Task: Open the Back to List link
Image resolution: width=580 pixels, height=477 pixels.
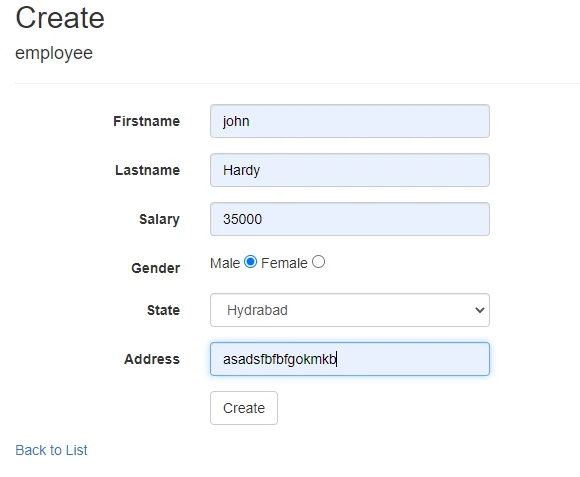Action: point(51,450)
